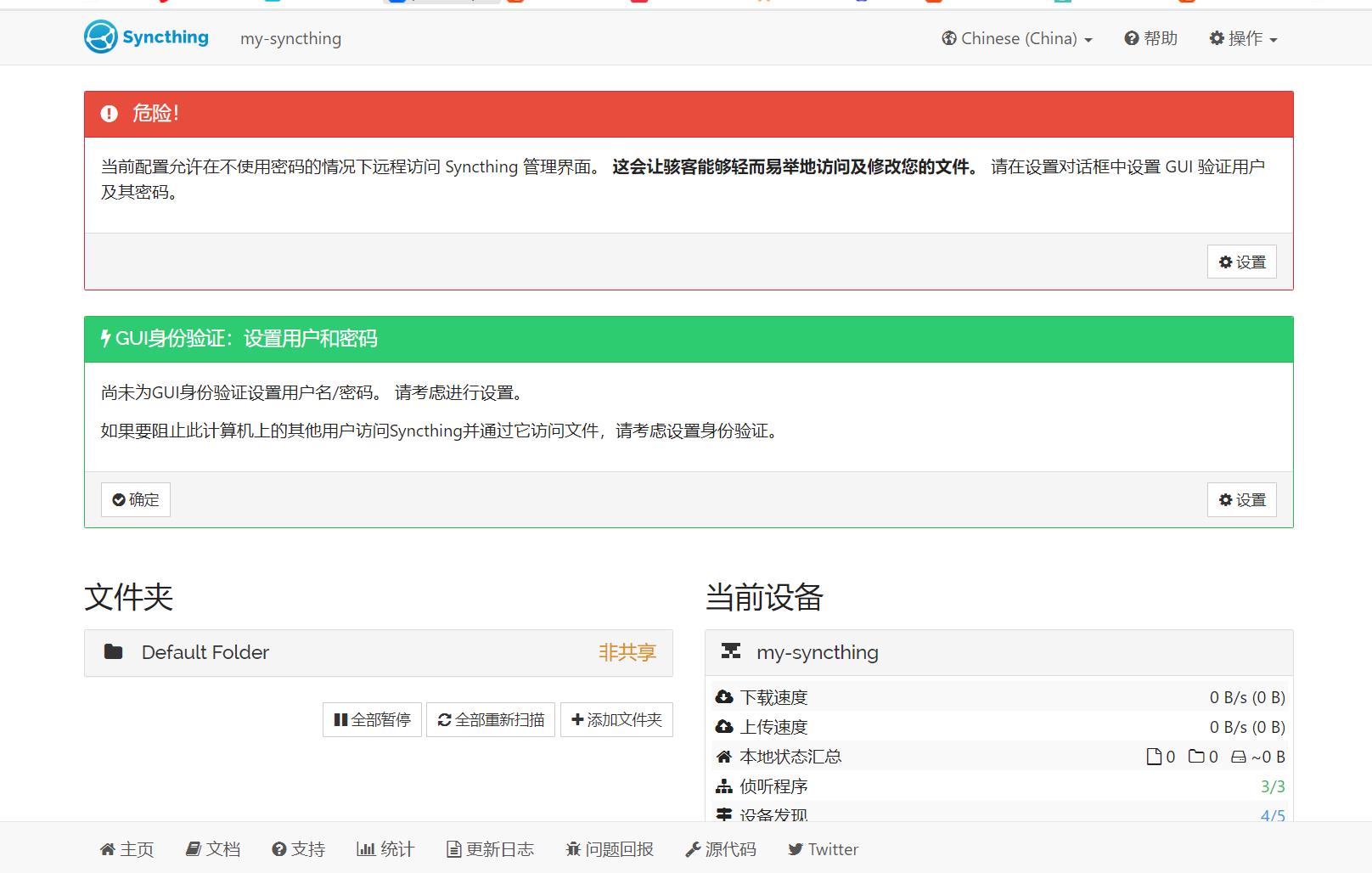Go to 主页 in the footer
The width and height of the screenshot is (1372, 873).
[127, 849]
